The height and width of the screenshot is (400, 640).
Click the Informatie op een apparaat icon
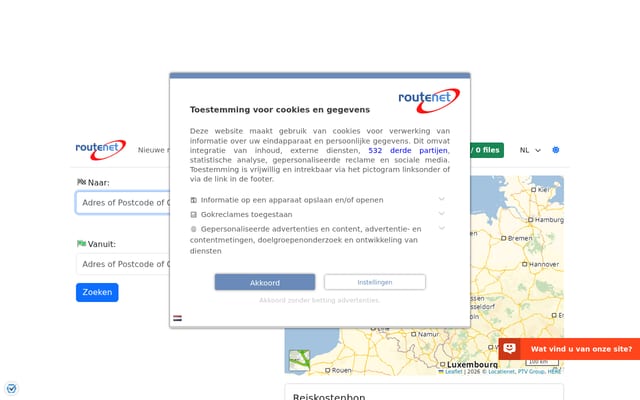pyautogui.click(x=193, y=200)
